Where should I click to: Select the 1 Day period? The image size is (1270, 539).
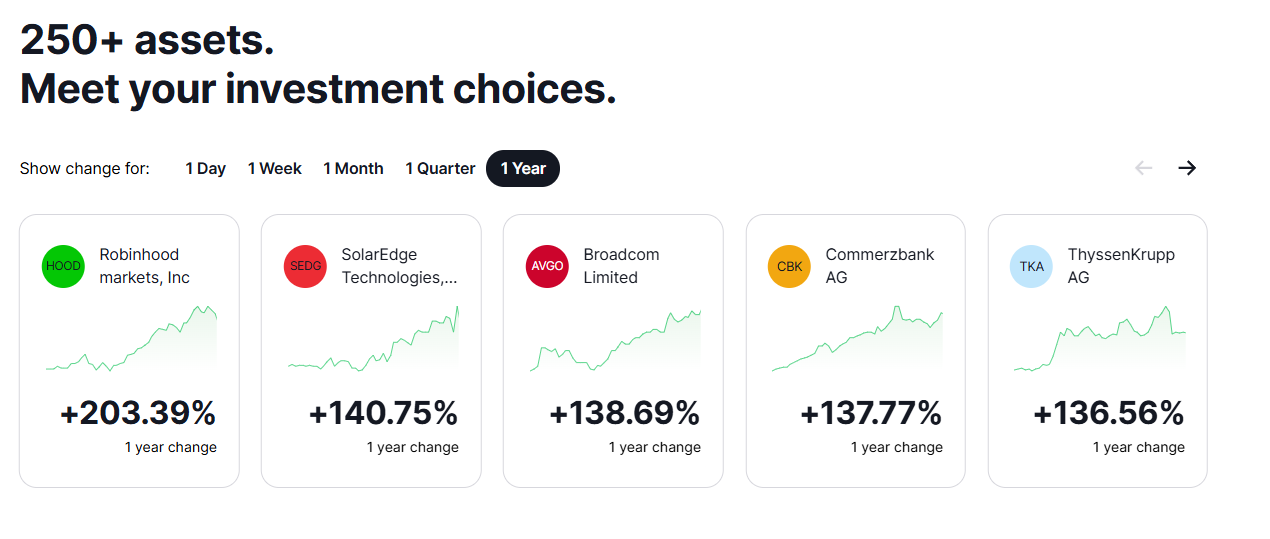[205, 169]
